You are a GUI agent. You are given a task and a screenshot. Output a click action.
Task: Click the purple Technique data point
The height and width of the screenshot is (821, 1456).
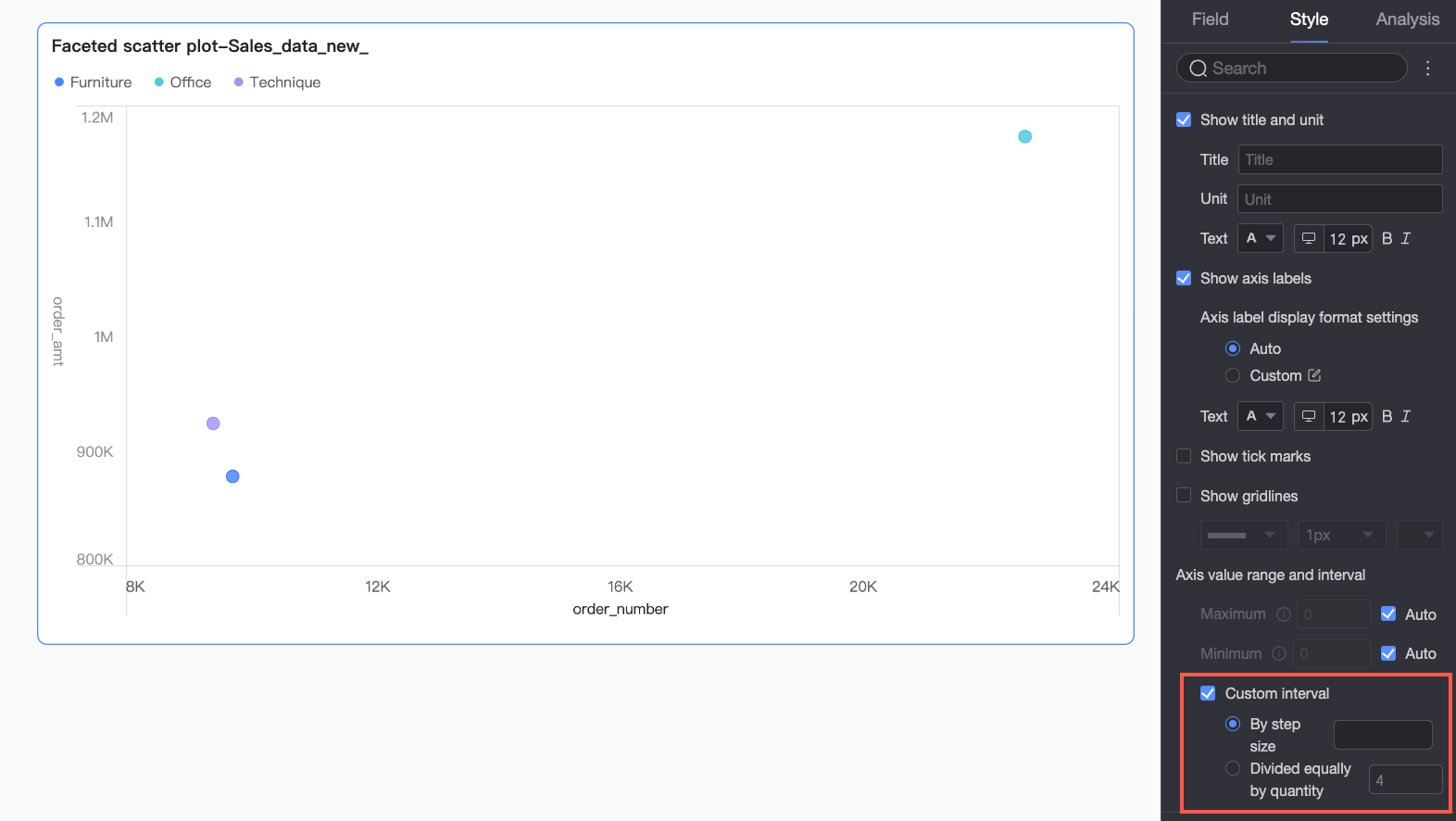[213, 423]
